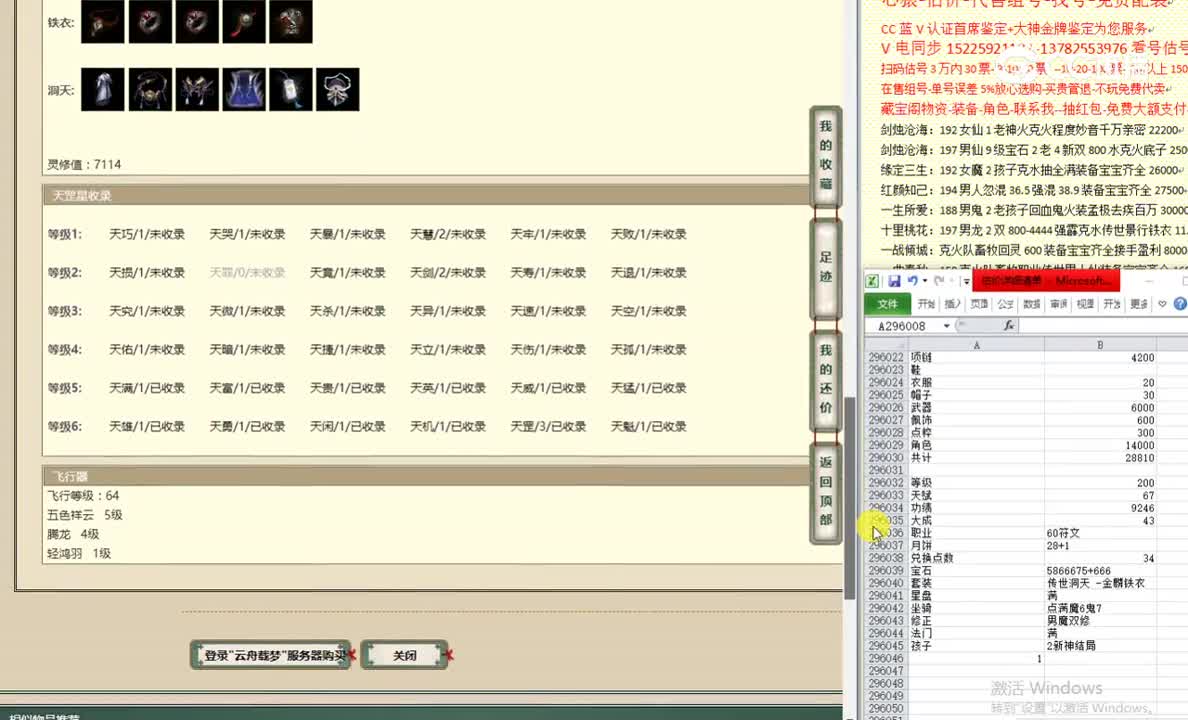Image resolution: width=1188 pixels, height=720 pixels.
Task: Select the first 铁衣 item thumbnail
Action: 103,21
